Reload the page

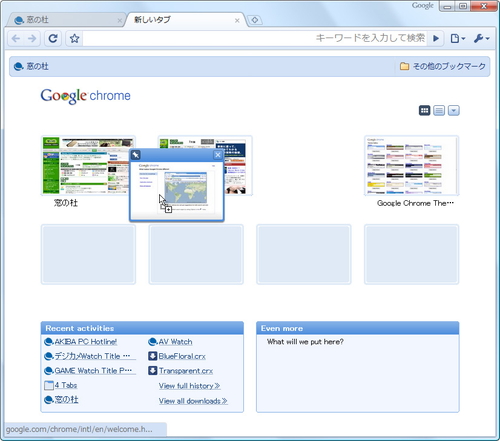point(53,39)
